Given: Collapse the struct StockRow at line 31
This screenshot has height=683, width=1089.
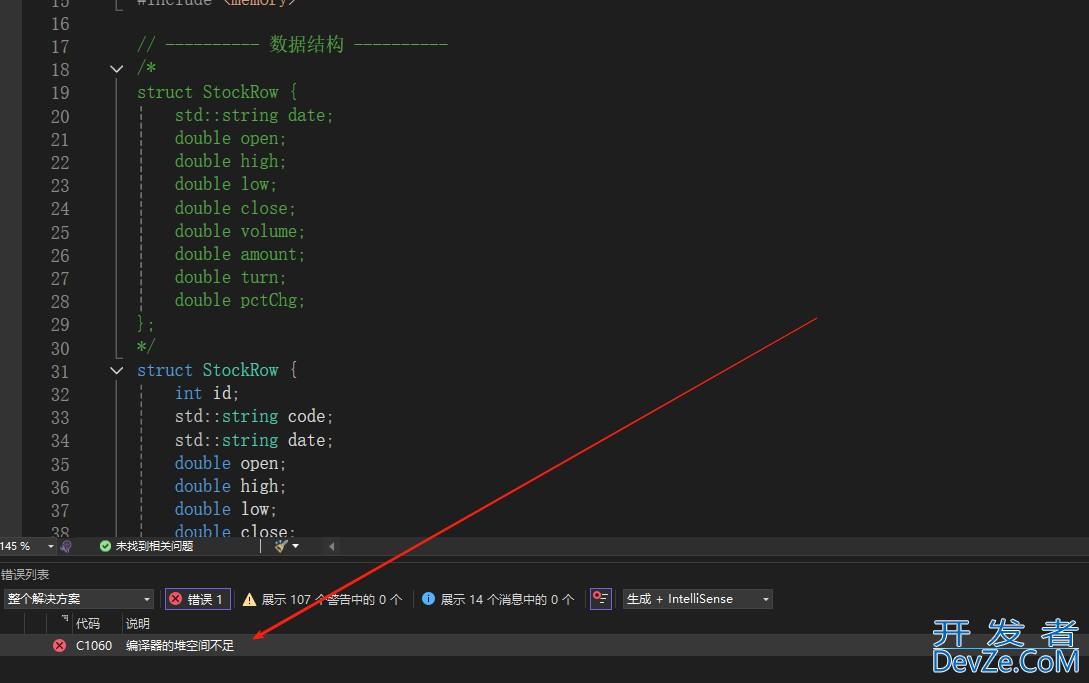Looking at the screenshot, I should [x=117, y=370].
